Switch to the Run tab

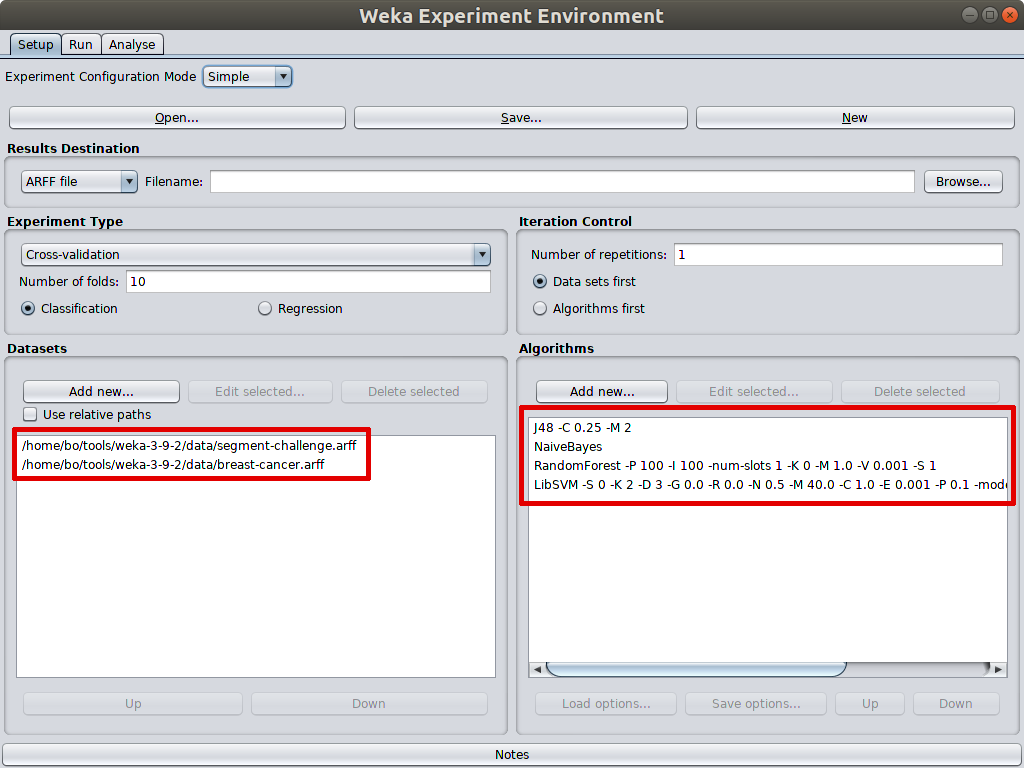tap(80, 44)
